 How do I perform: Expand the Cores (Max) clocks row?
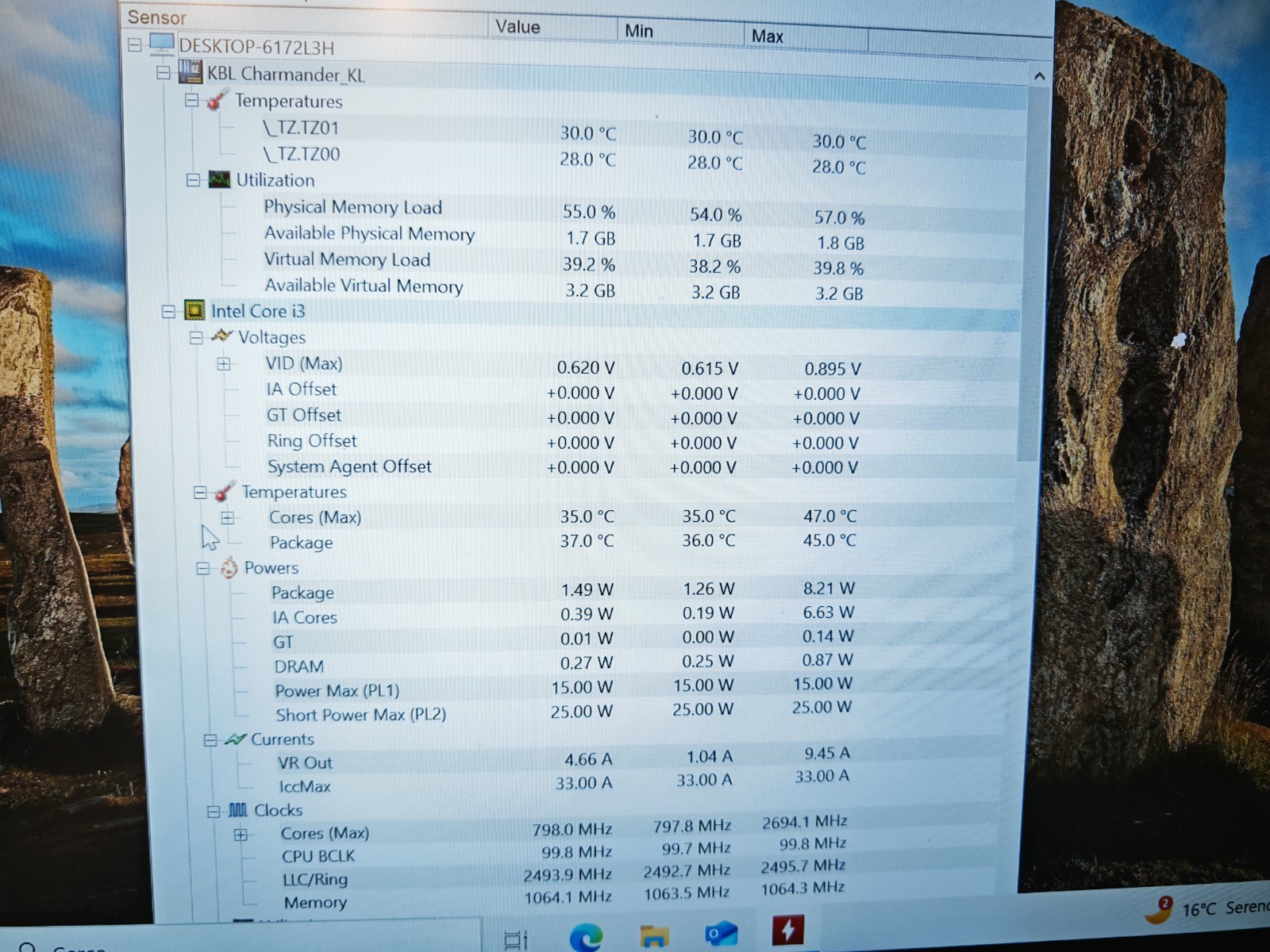(x=241, y=835)
